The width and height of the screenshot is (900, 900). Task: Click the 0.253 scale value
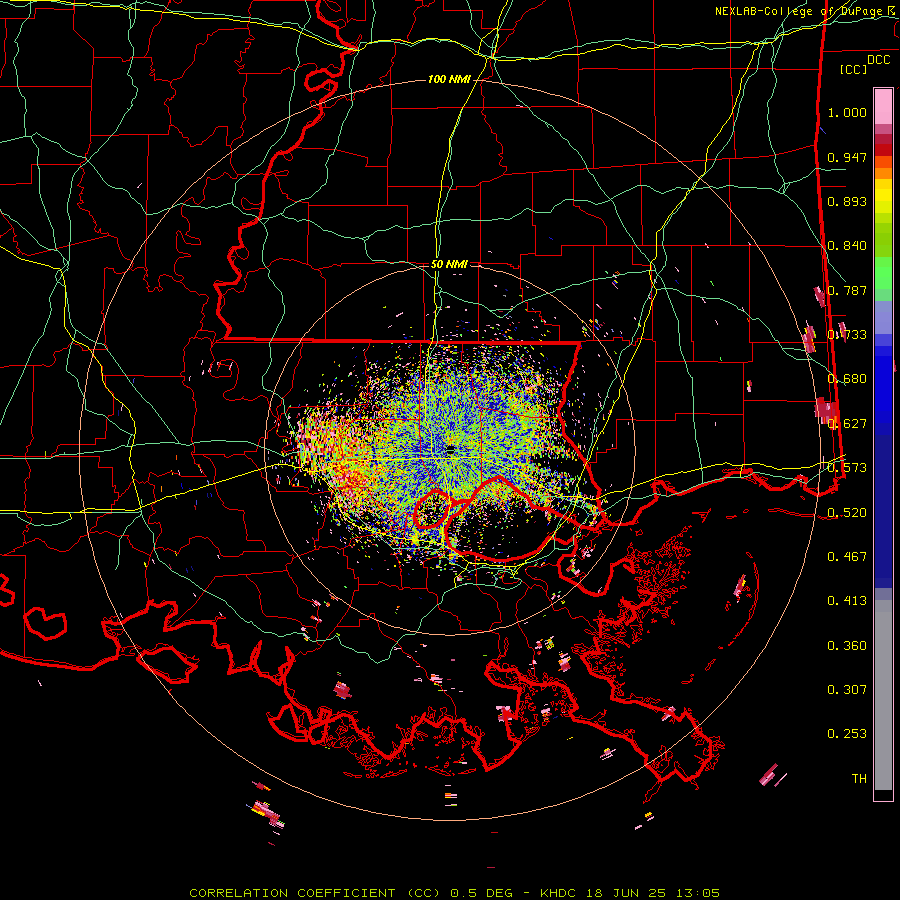tap(847, 734)
